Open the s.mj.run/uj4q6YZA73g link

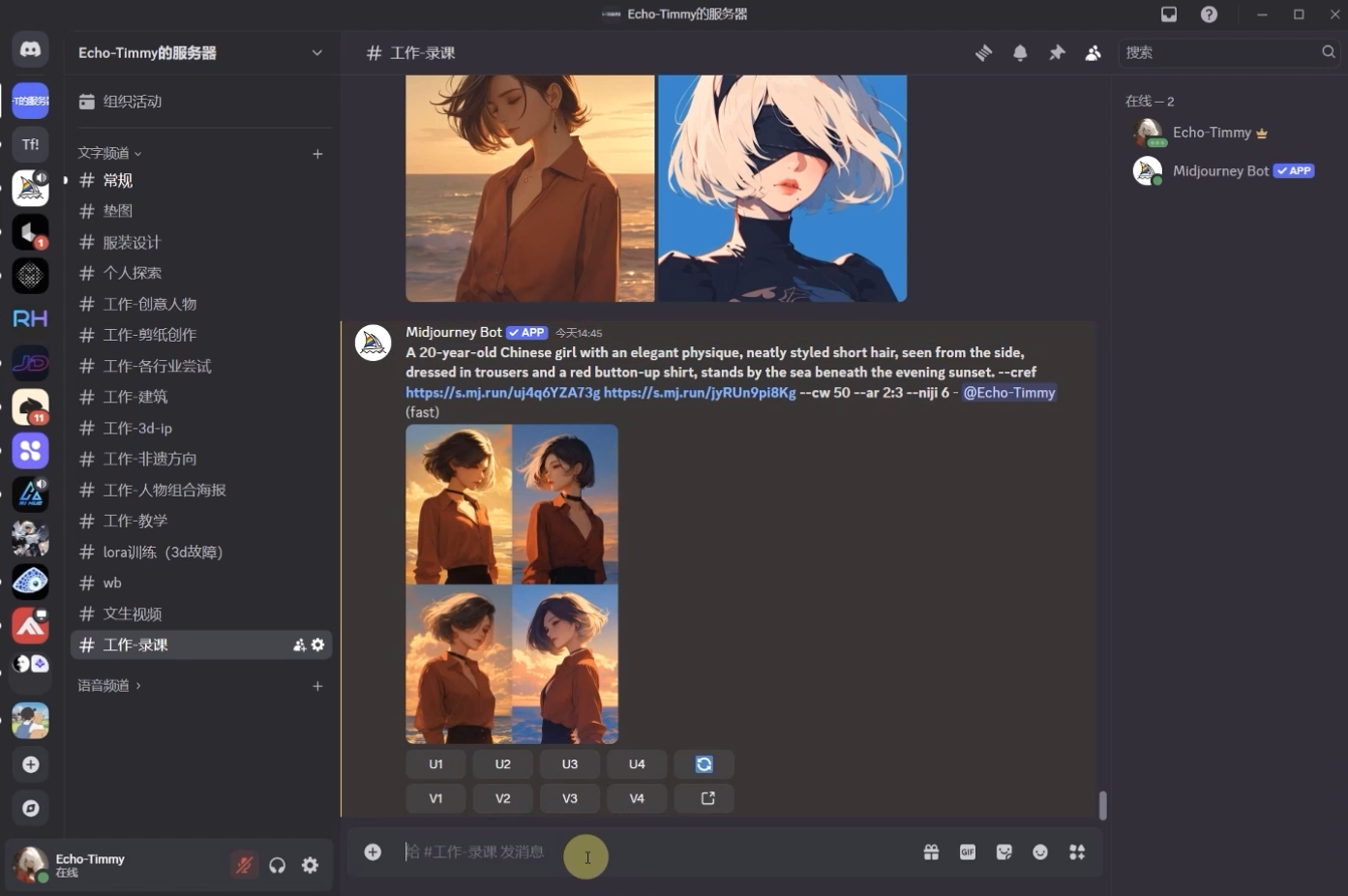(503, 392)
